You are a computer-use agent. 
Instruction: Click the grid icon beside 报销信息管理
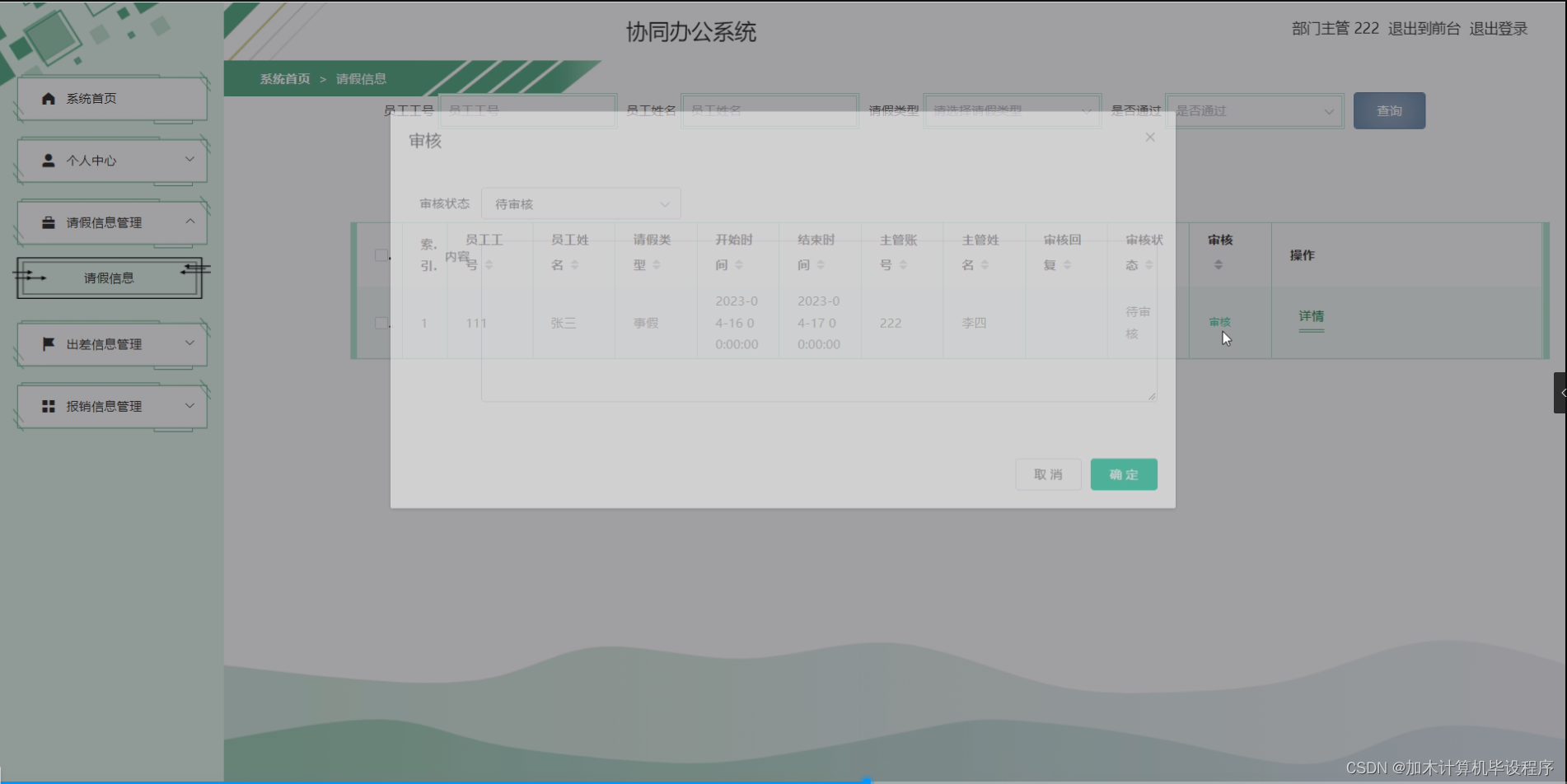[47, 406]
